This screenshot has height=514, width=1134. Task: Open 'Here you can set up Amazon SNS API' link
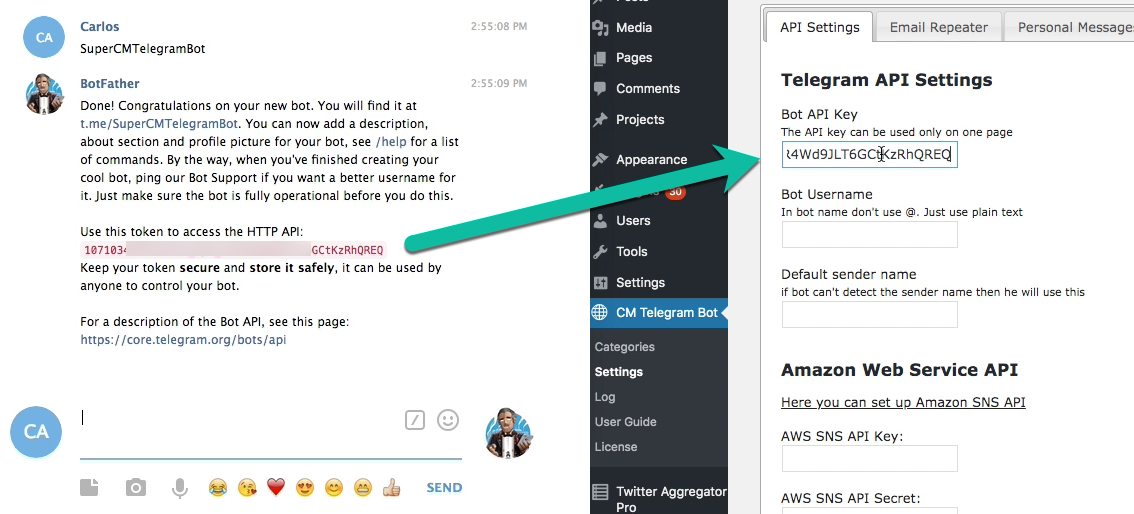[903, 402]
